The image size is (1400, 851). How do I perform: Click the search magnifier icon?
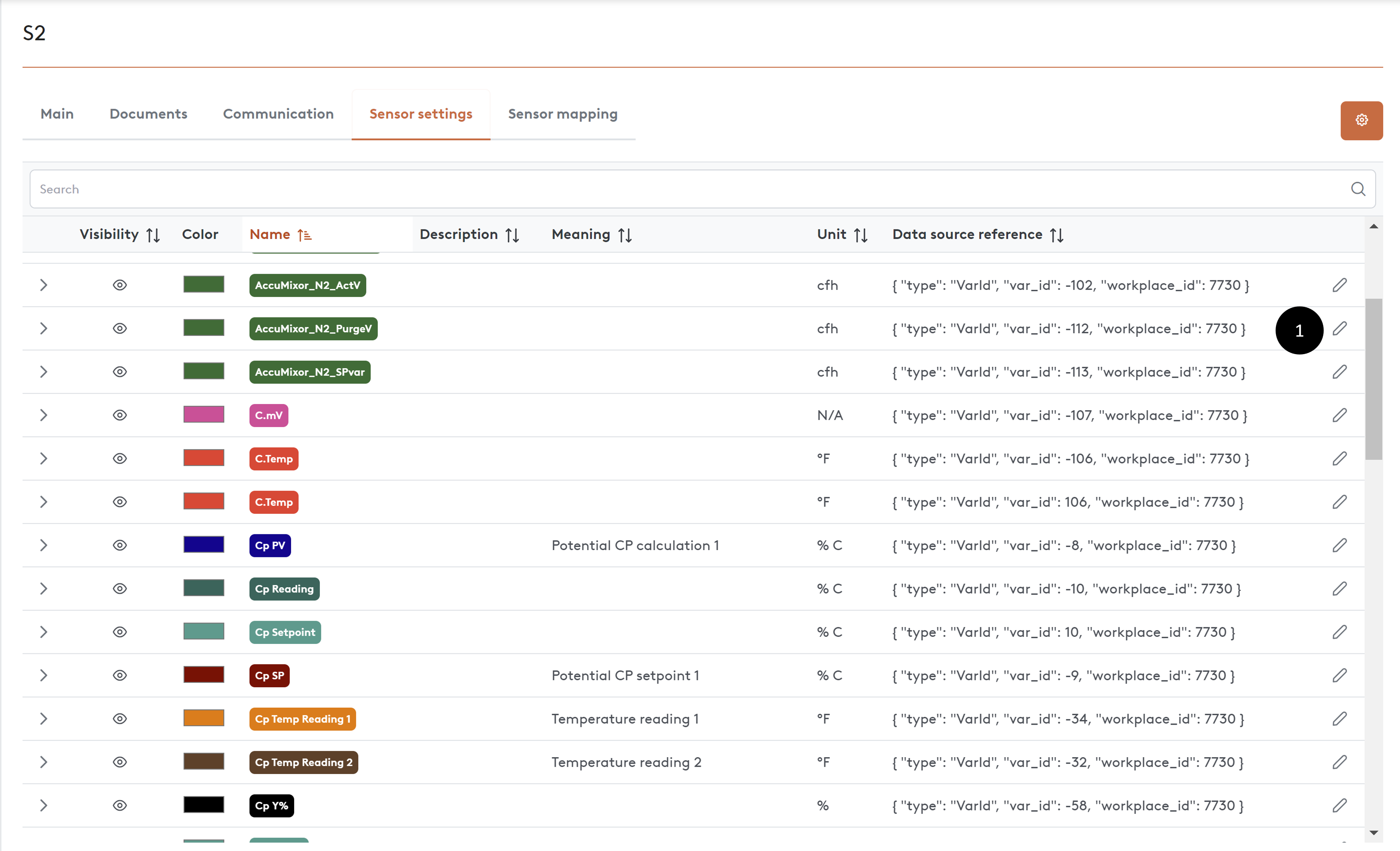1357,189
